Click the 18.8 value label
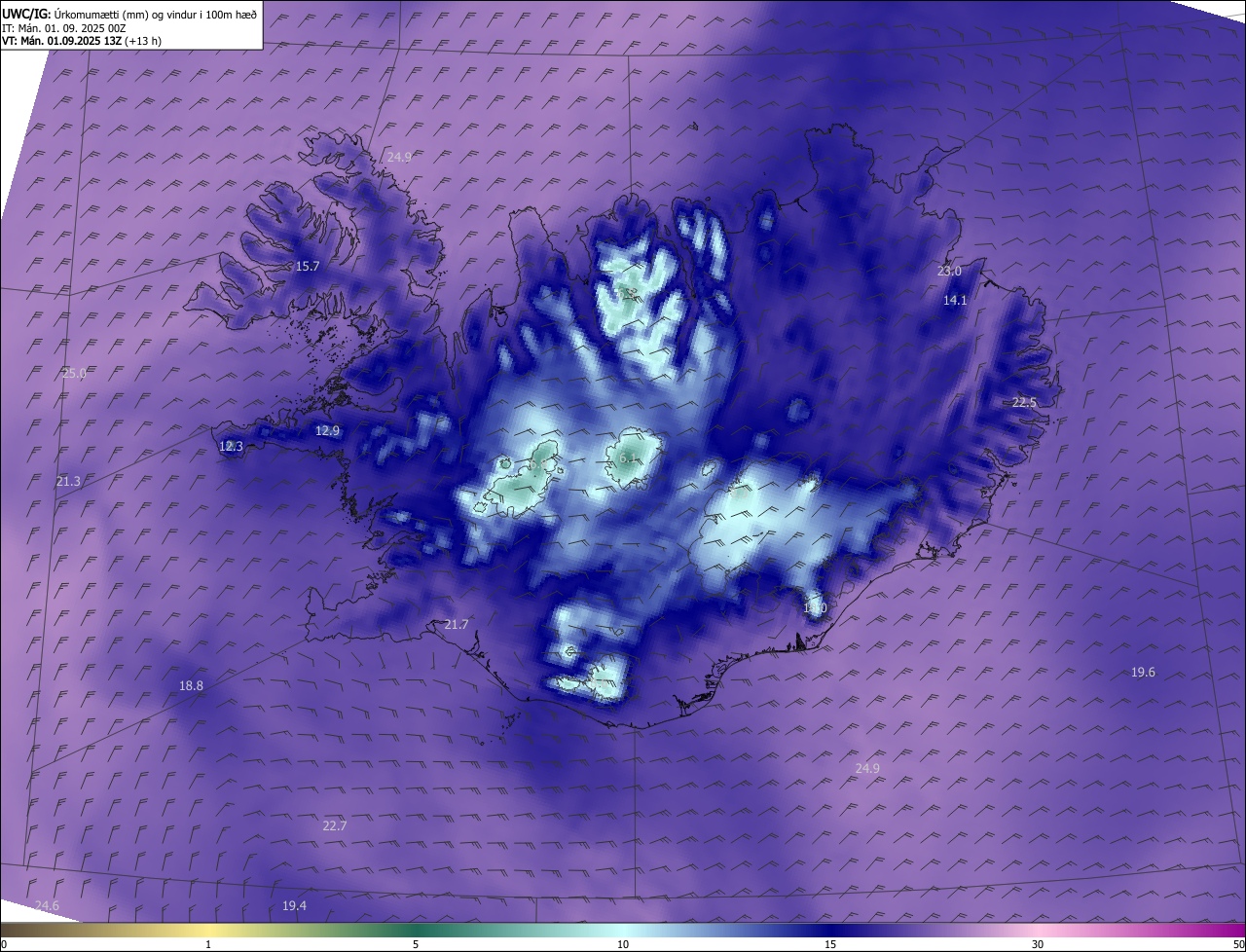The width and height of the screenshot is (1246, 952). pos(192,686)
